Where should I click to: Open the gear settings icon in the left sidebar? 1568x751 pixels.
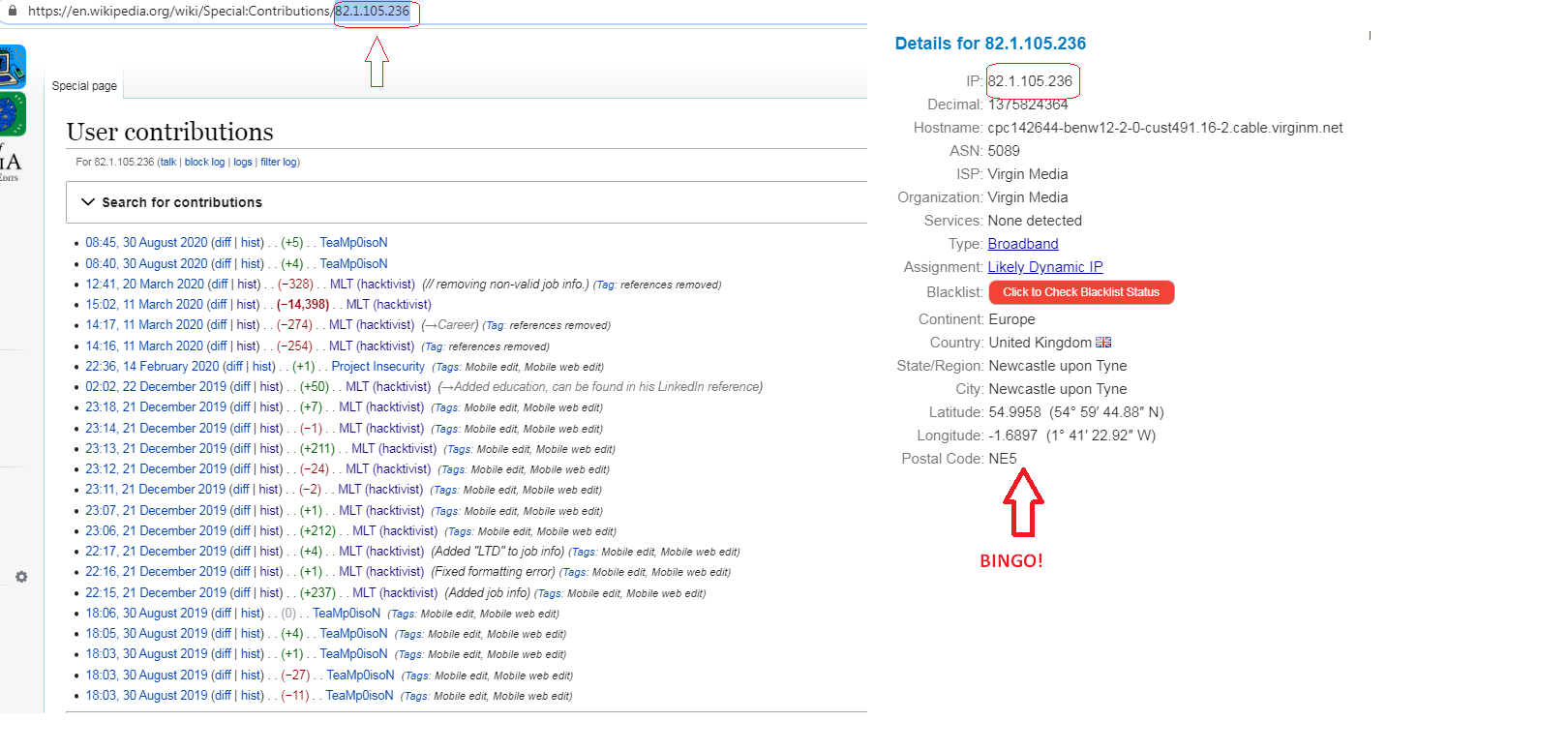tap(21, 577)
